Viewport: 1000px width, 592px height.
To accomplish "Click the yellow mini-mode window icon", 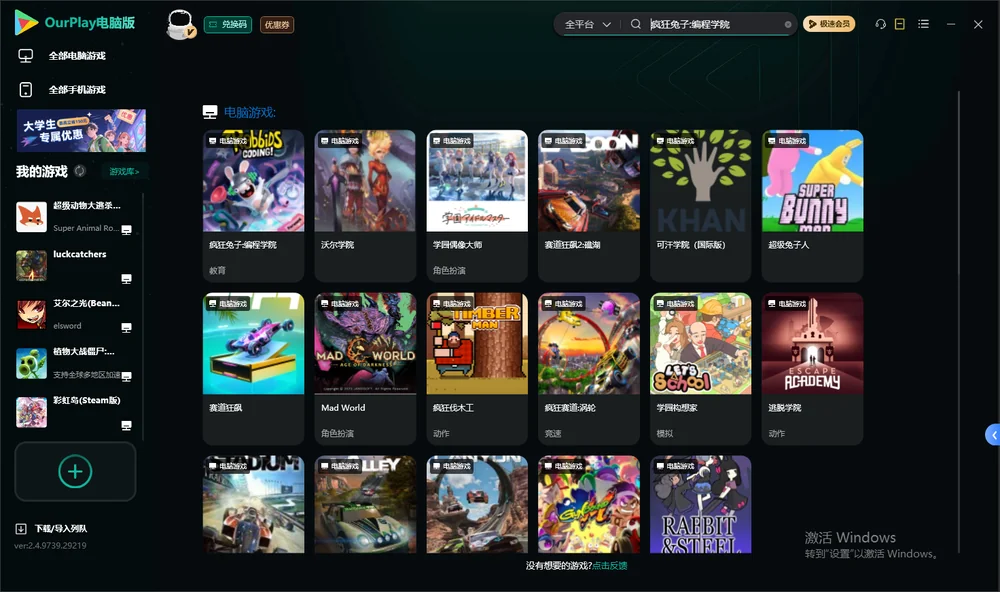I will (x=900, y=24).
